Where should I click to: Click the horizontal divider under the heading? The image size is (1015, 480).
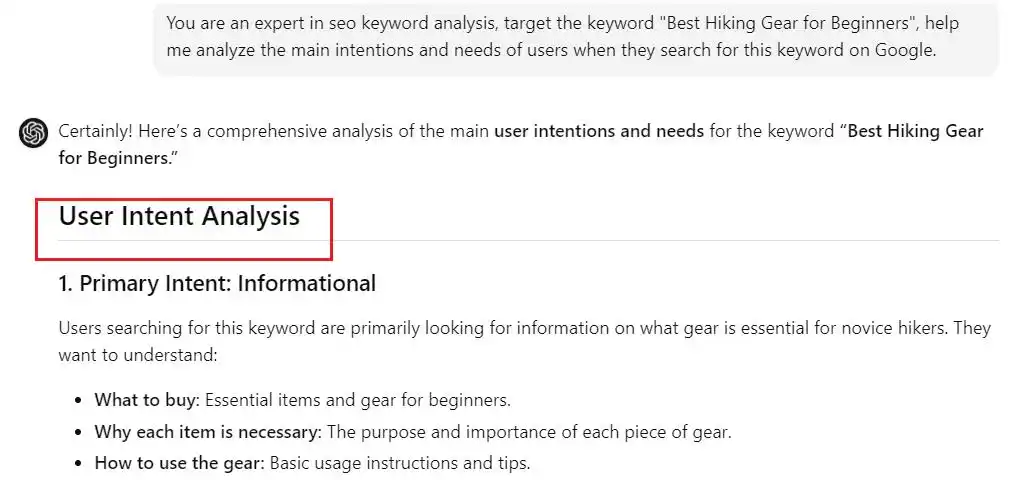click(x=528, y=241)
